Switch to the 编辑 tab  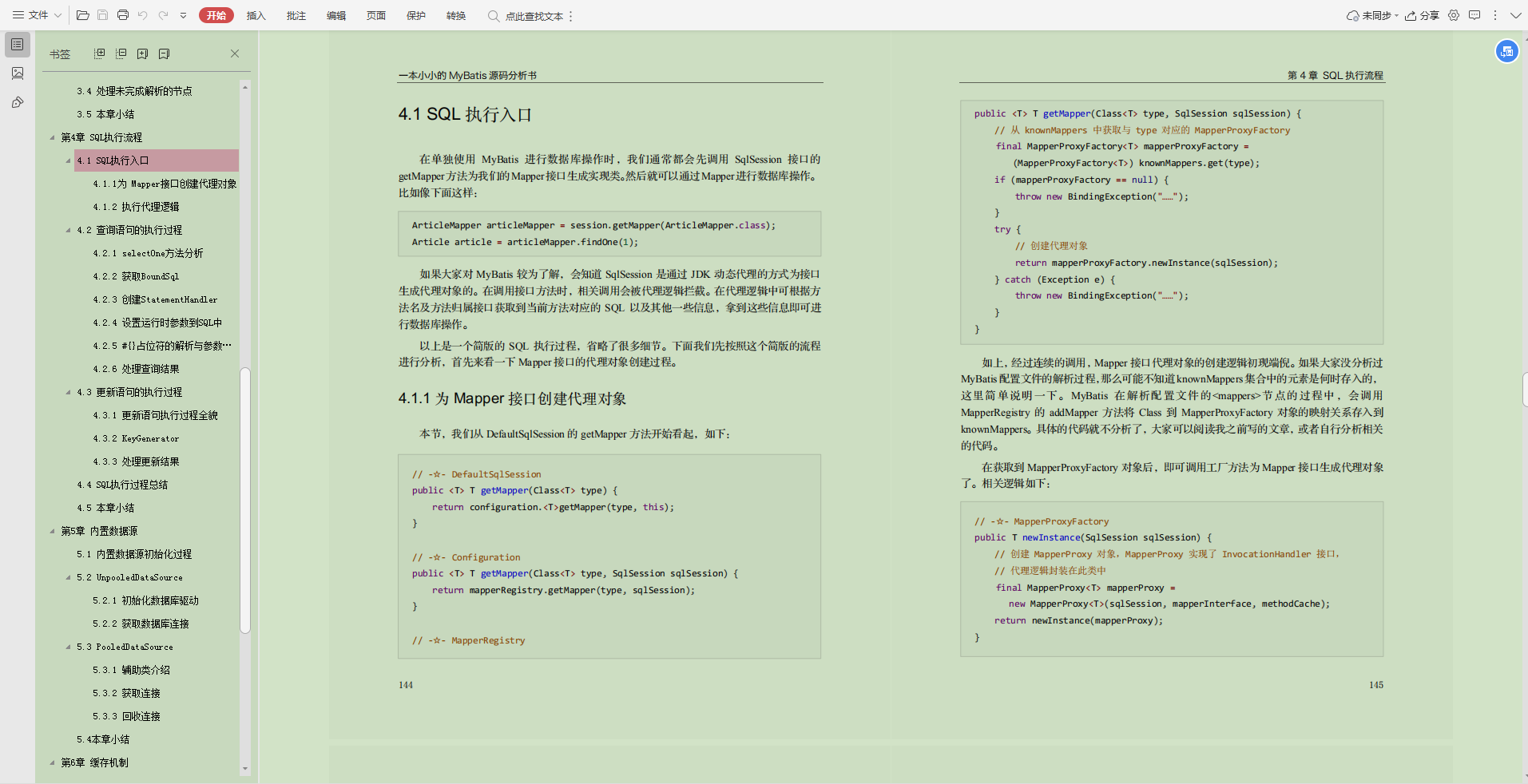tap(336, 15)
